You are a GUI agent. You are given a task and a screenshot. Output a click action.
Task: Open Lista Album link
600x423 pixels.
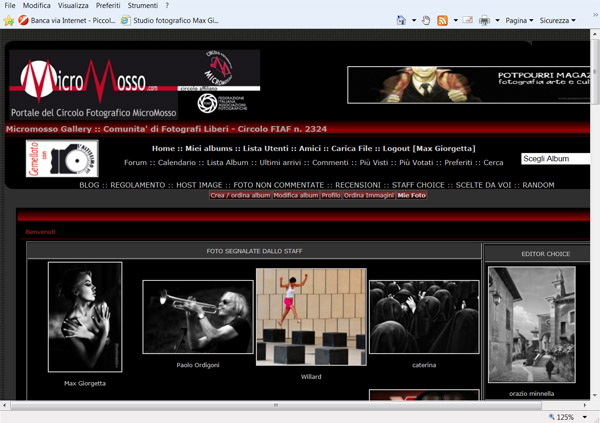coord(227,163)
